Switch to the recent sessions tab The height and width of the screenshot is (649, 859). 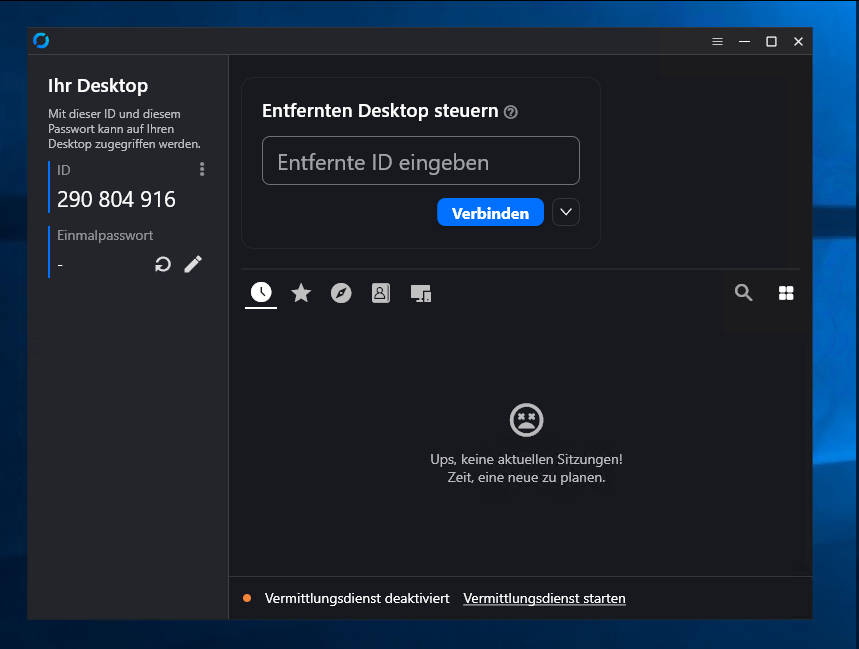click(x=261, y=292)
